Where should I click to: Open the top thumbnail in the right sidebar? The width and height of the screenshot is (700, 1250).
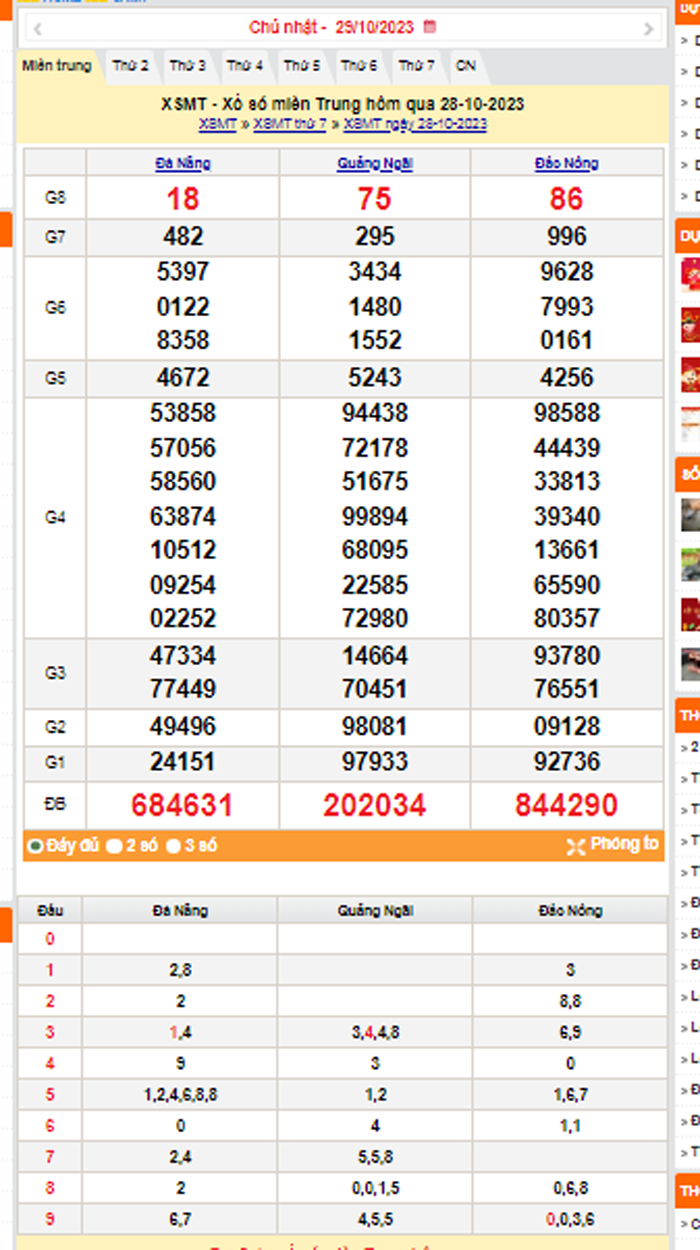(690, 274)
